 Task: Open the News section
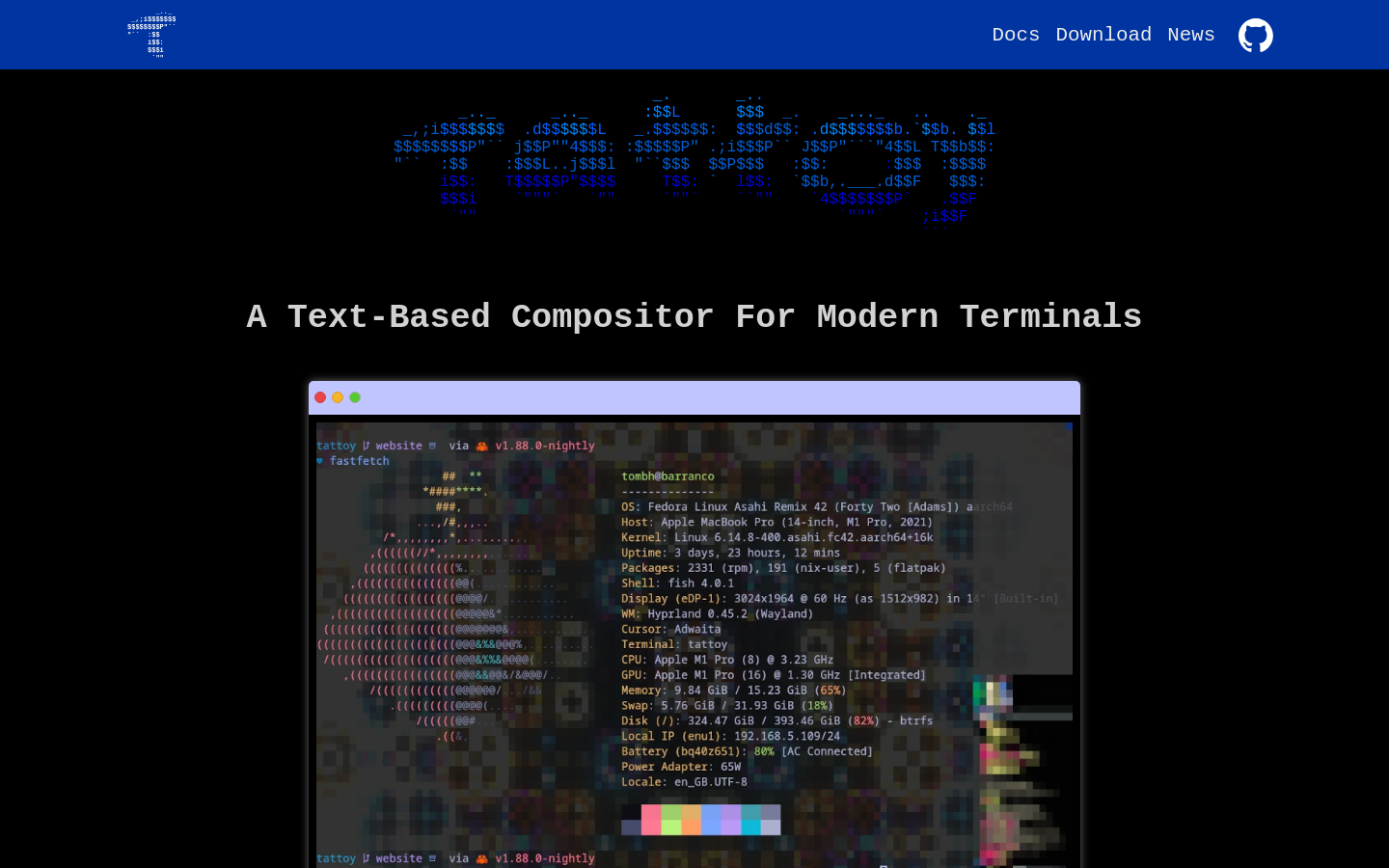(1191, 35)
